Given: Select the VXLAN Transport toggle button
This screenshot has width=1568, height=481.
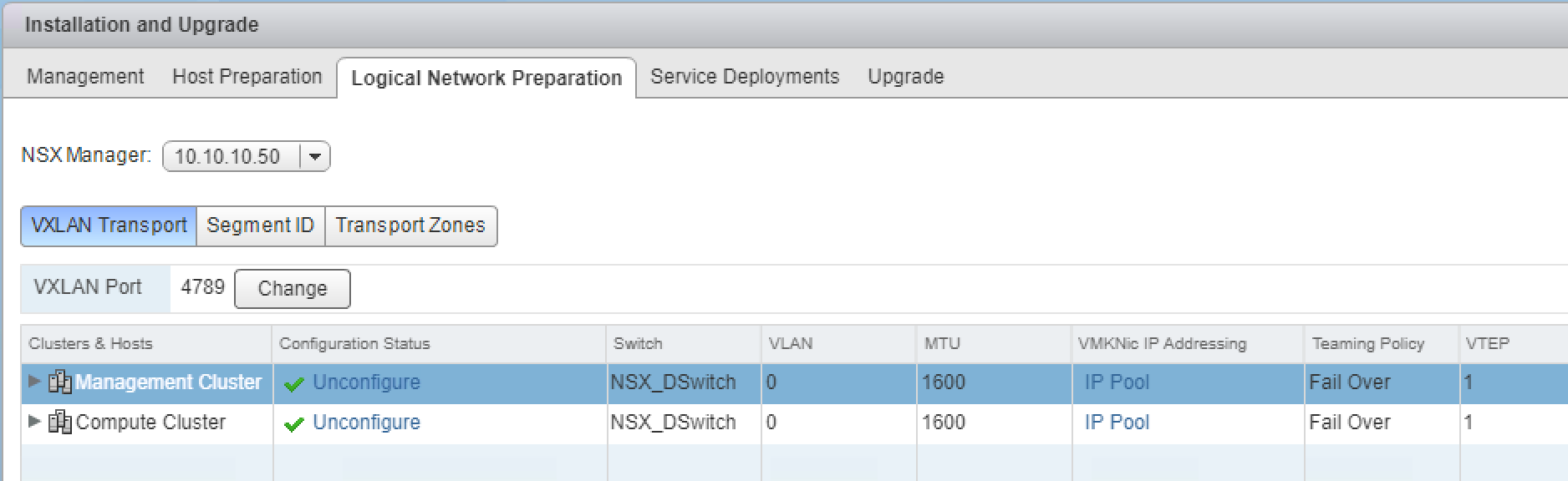Looking at the screenshot, I should tap(109, 225).
